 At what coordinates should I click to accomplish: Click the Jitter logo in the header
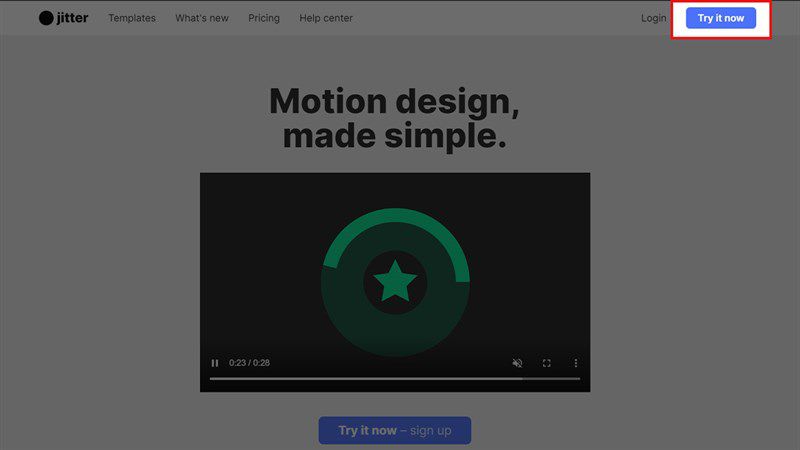click(x=63, y=18)
